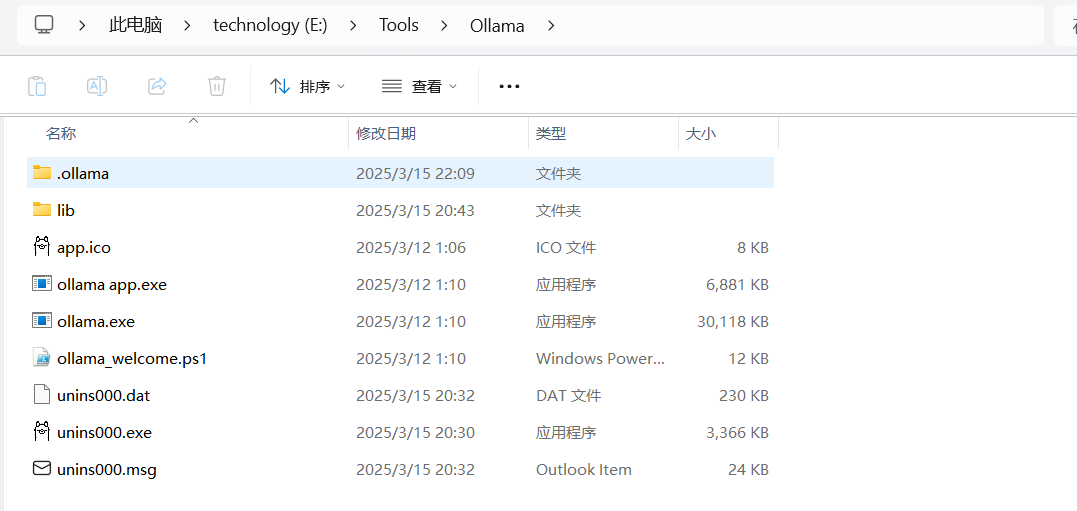Click Tools in the breadcrumb path
Viewport: 1077px width, 511px height.
[398, 25]
